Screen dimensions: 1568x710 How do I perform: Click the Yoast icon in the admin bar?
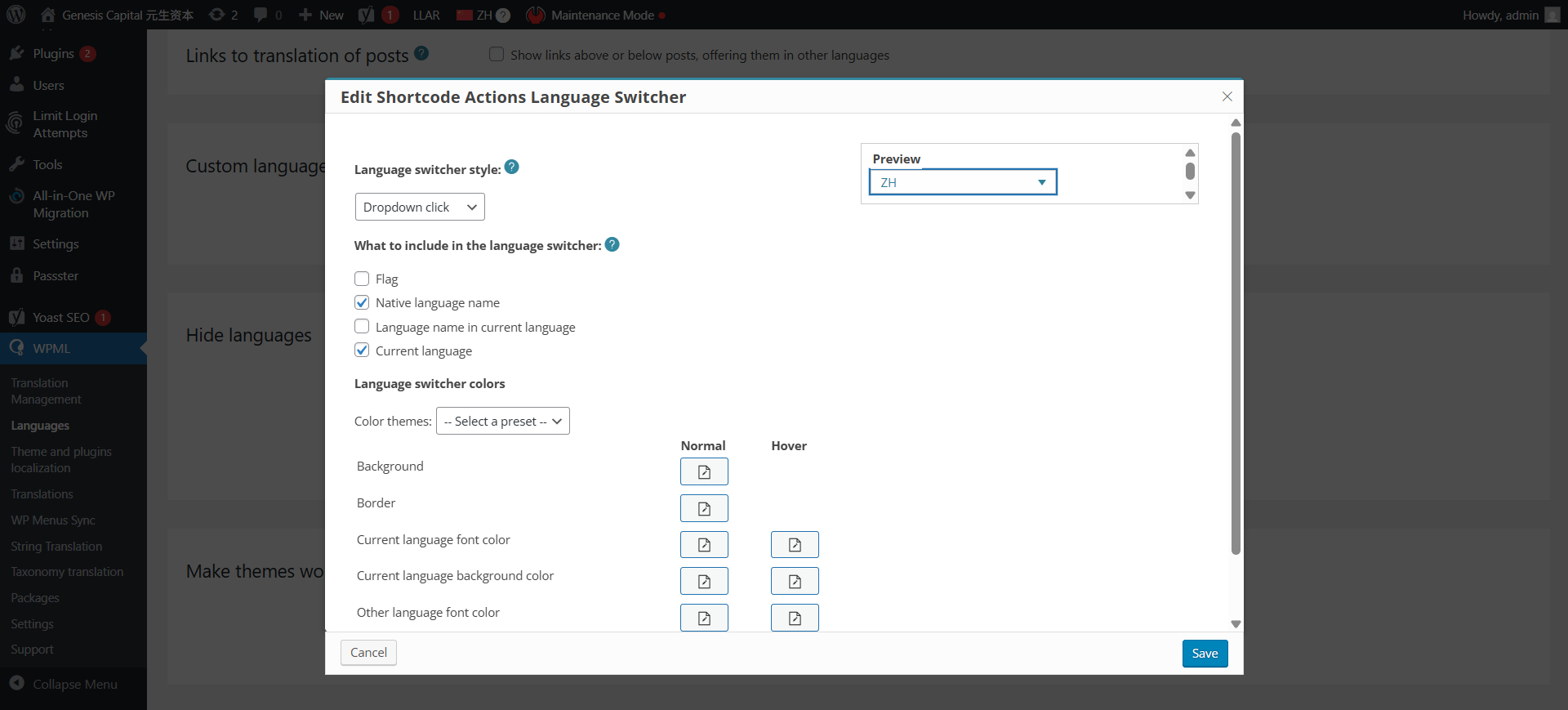point(367,15)
